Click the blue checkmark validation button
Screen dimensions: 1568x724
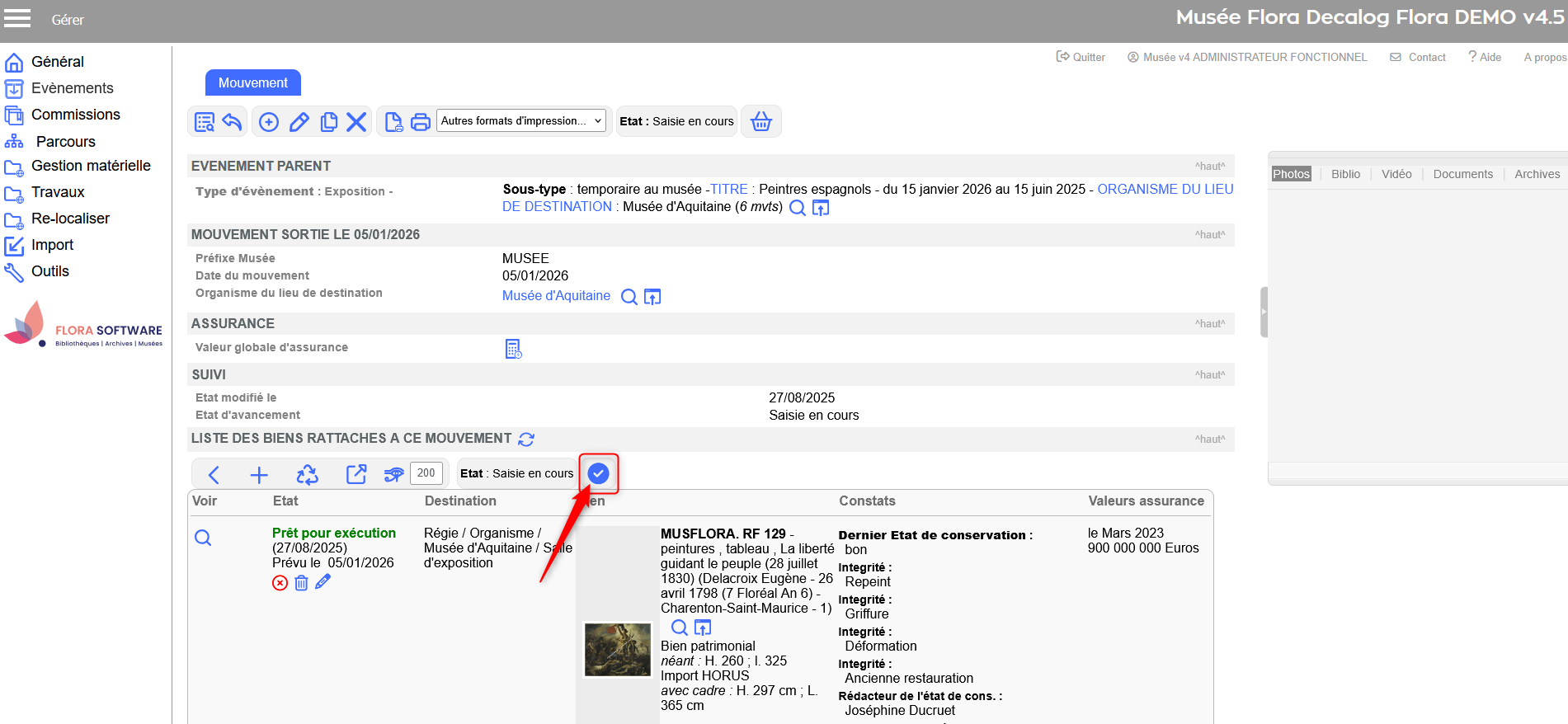[598, 473]
